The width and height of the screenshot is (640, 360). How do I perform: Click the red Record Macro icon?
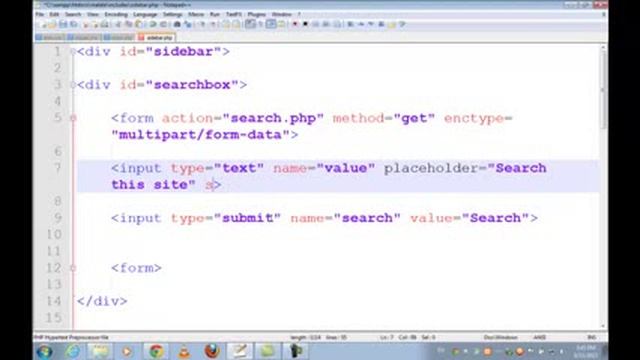[x=295, y=24]
